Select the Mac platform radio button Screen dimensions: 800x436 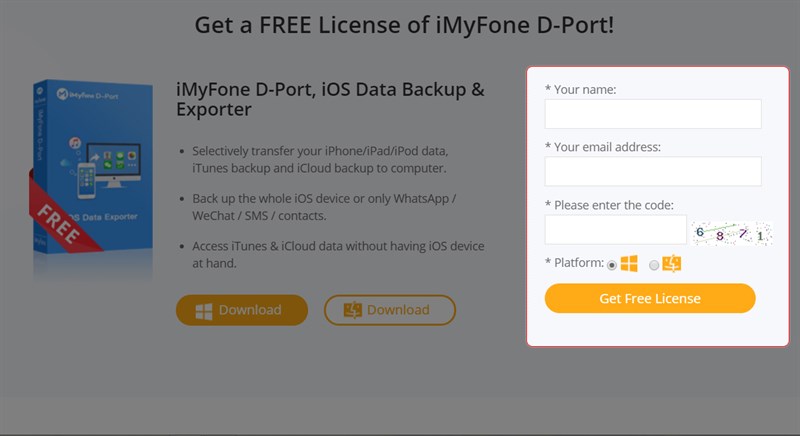[x=654, y=265]
